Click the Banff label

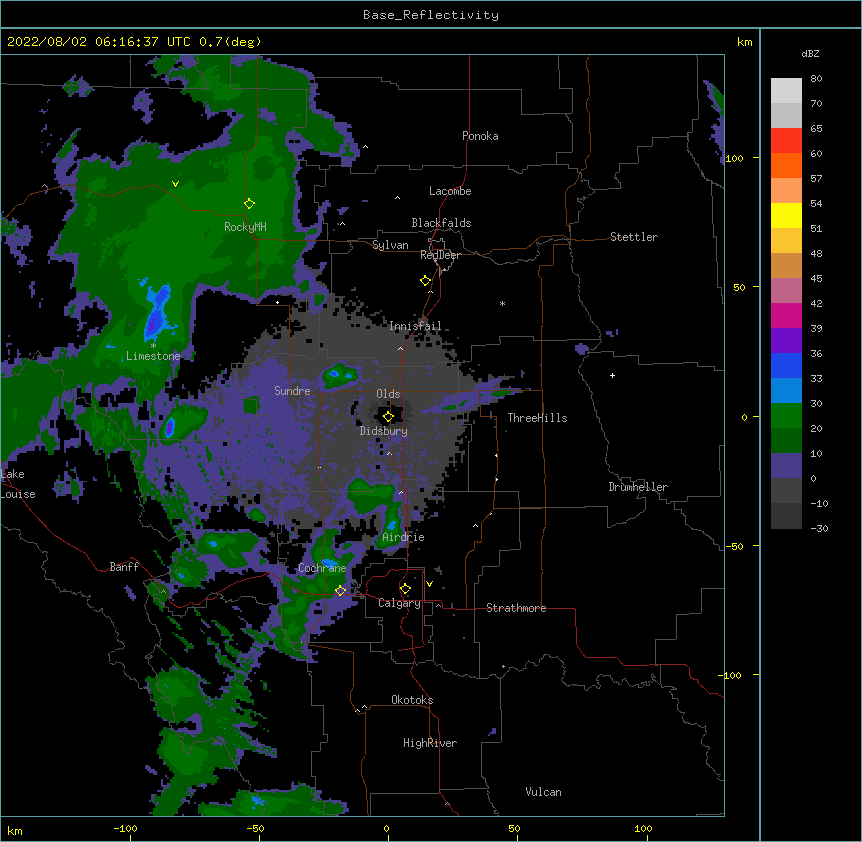tap(124, 567)
